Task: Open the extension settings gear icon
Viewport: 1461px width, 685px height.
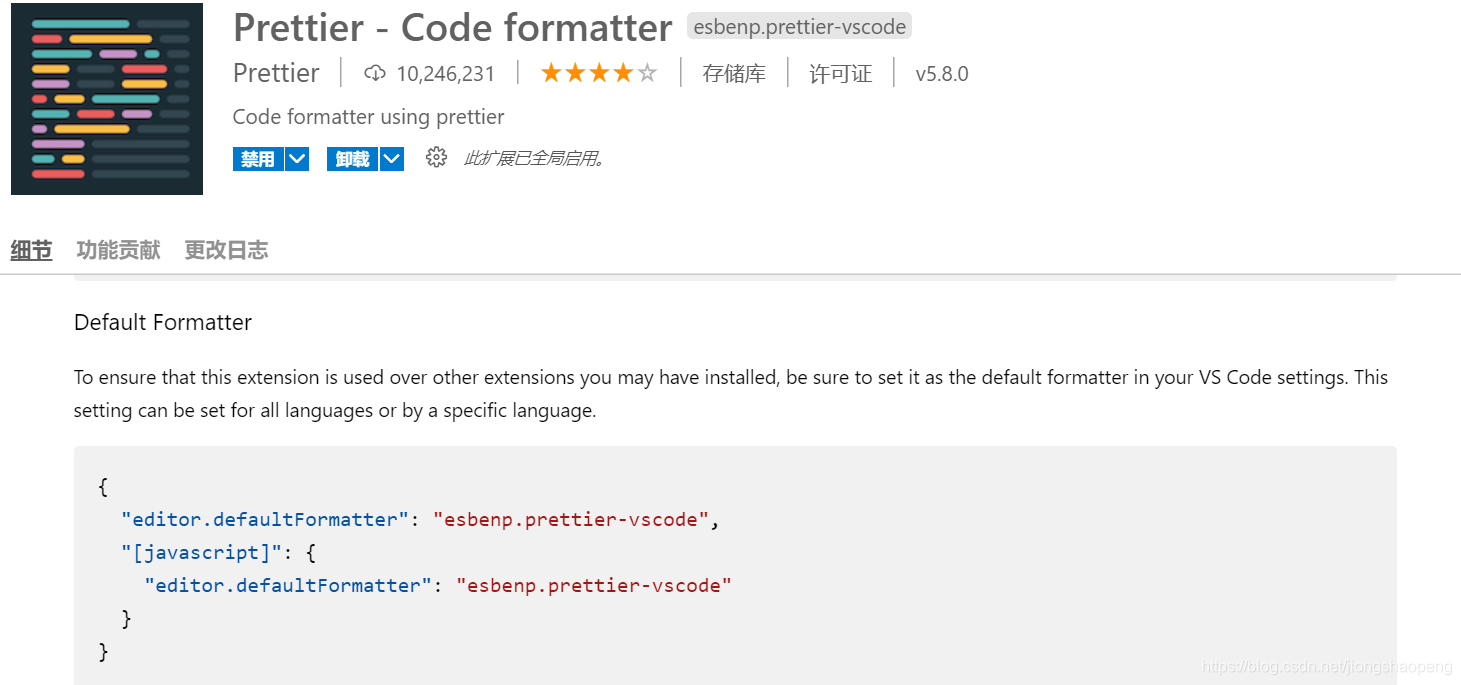Action: pos(436,157)
